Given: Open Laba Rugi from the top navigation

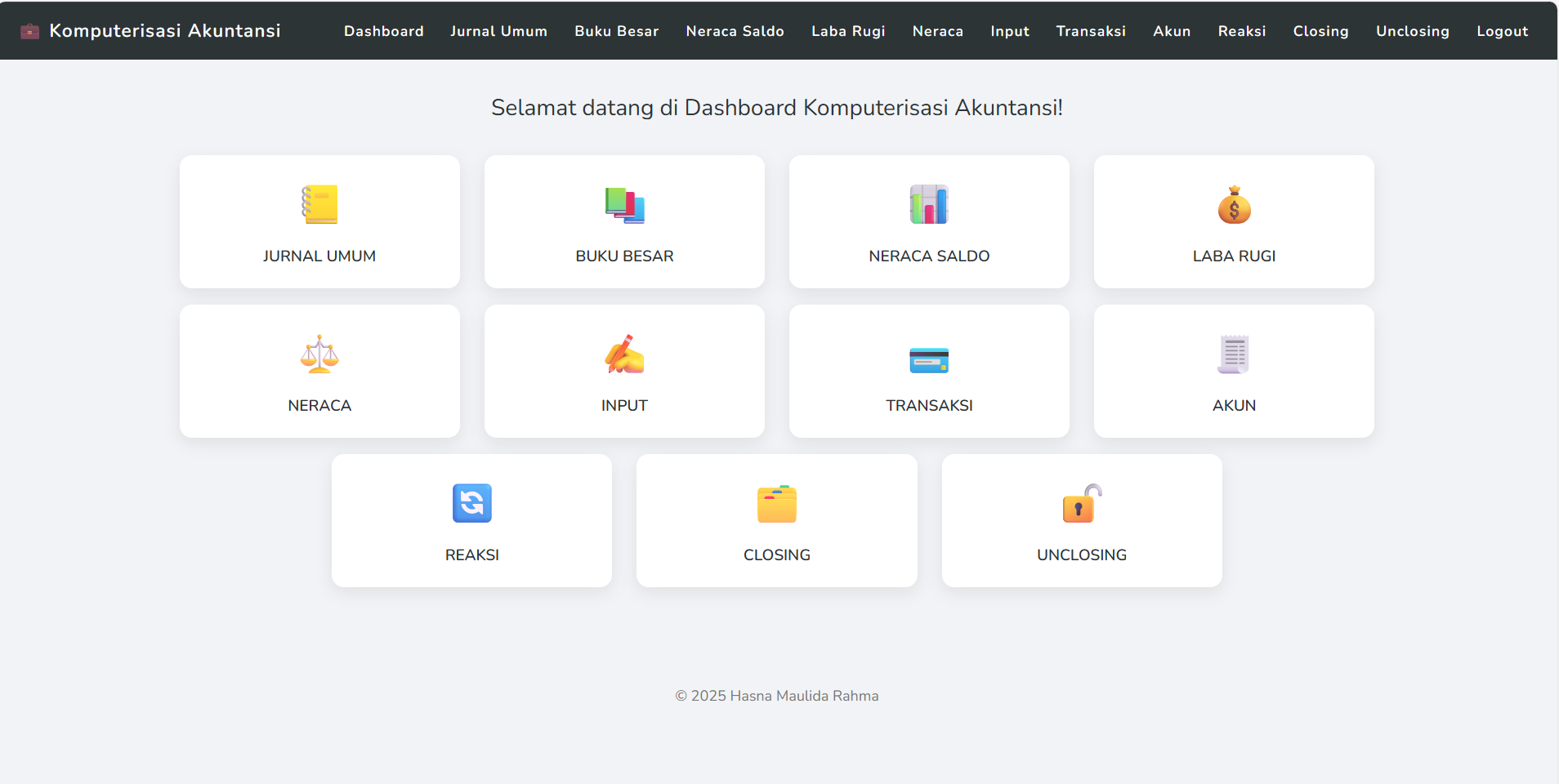Looking at the screenshot, I should tap(848, 31).
